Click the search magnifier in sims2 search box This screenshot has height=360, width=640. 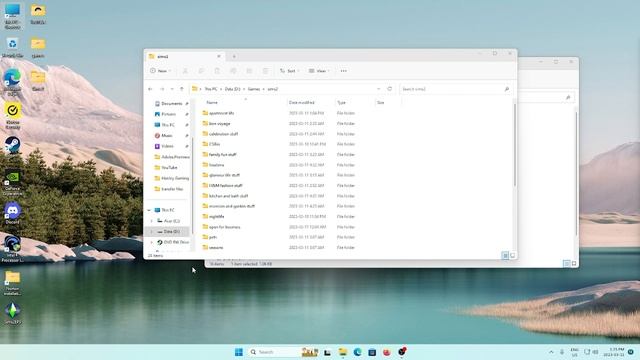[507, 89]
